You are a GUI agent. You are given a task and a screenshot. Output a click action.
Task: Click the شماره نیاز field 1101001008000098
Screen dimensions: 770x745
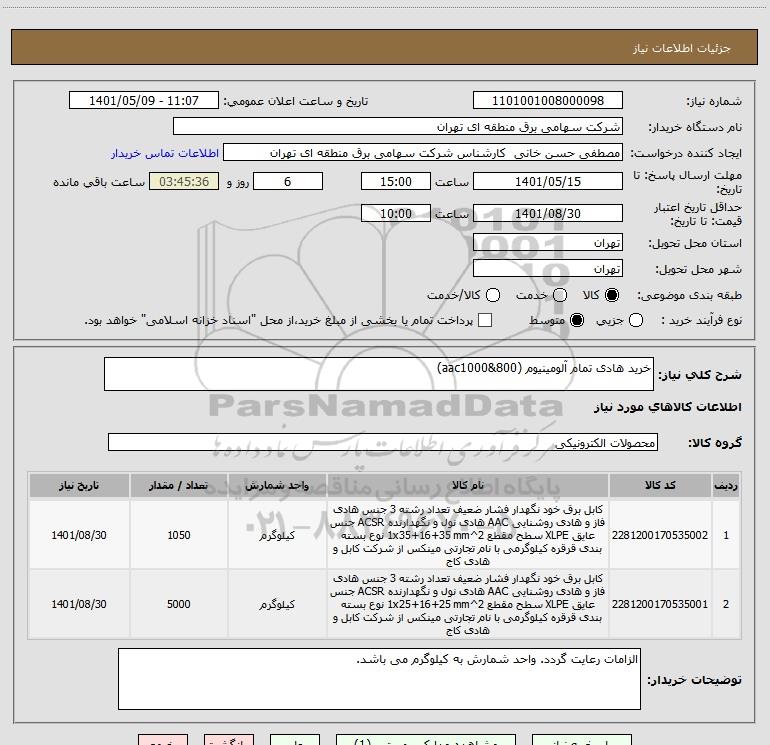(x=548, y=100)
